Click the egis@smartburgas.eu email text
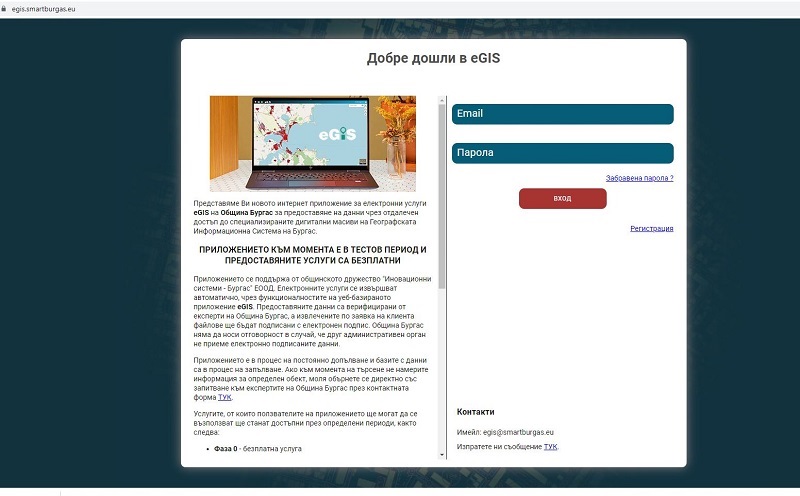Screen dimensions: 800x496 (x=518, y=432)
